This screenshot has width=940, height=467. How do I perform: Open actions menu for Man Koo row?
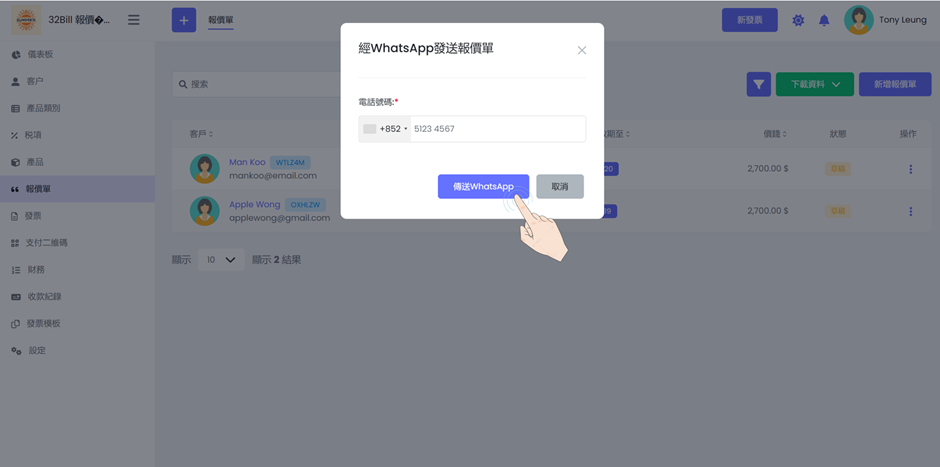pyautogui.click(x=910, y=169)
